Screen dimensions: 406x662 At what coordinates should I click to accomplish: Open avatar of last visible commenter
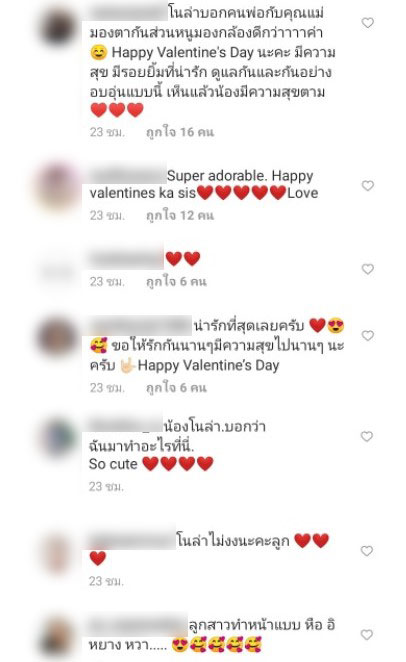pos(56,637)
